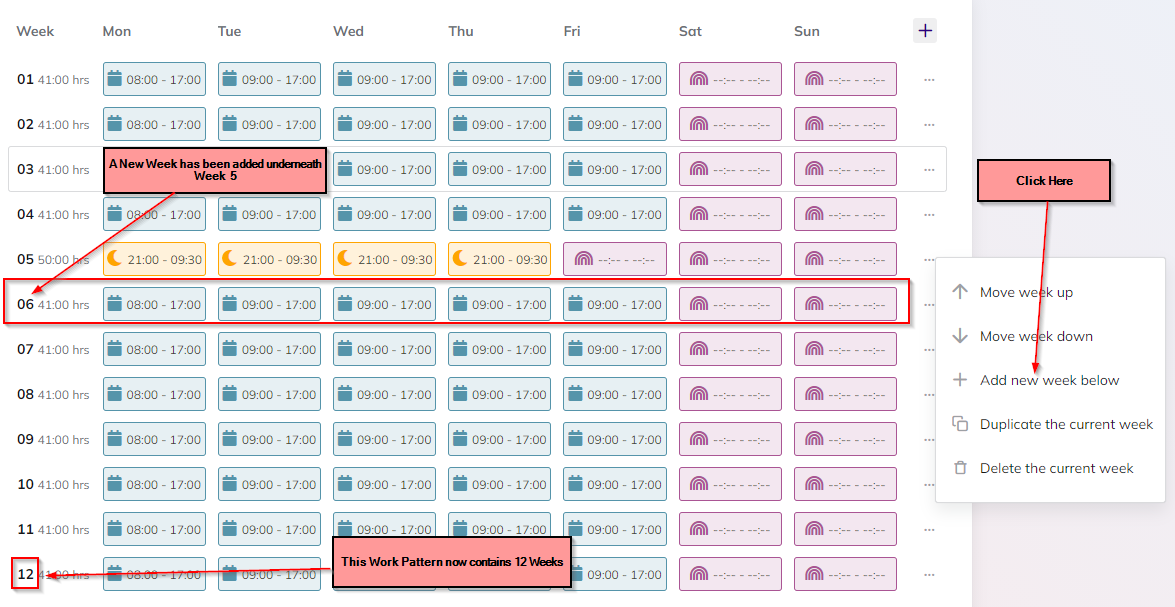Click the duplicate icon in the context menu

pyautogui.click(x=960, y=424)
